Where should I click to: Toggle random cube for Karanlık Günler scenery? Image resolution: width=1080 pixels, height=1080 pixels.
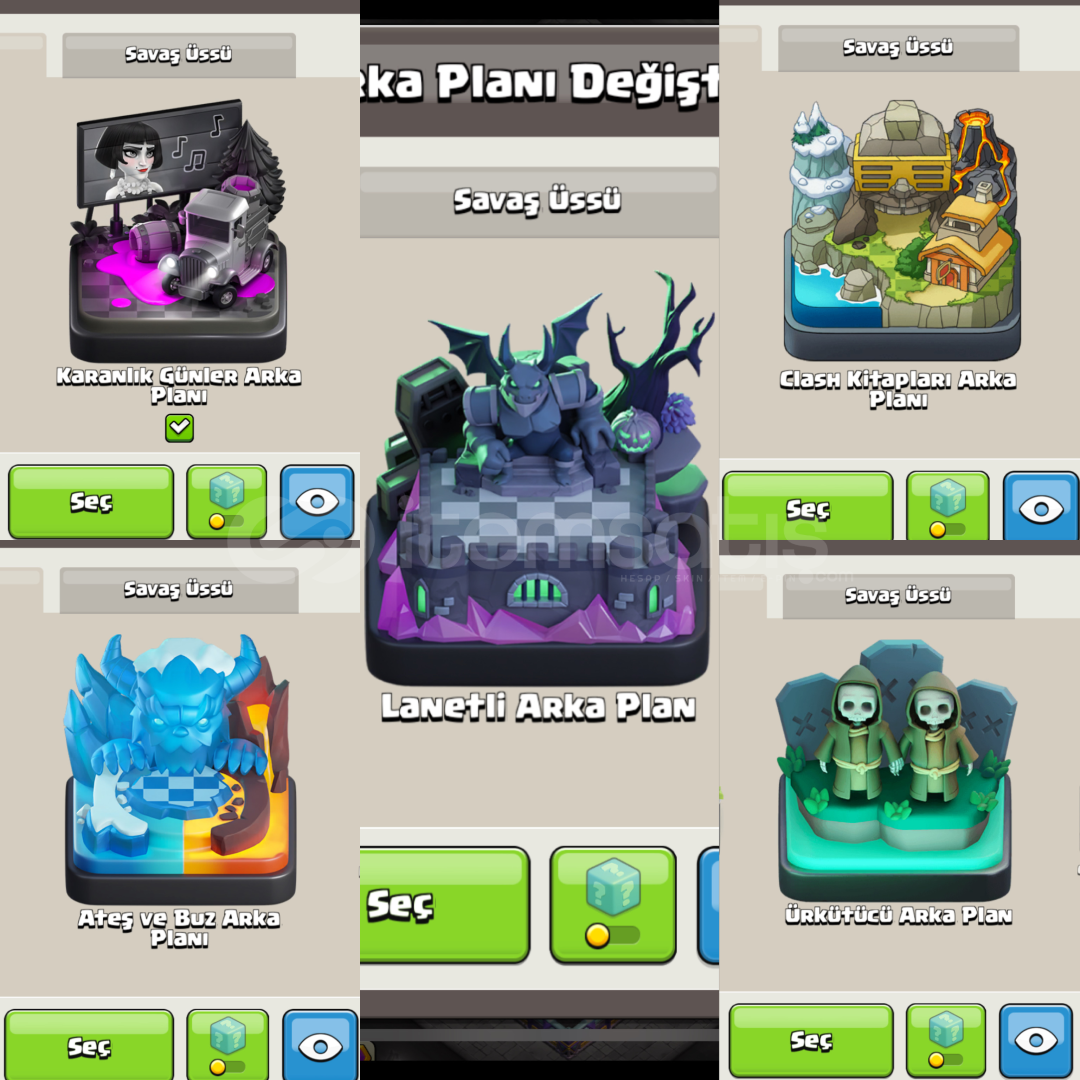[227, 501]
